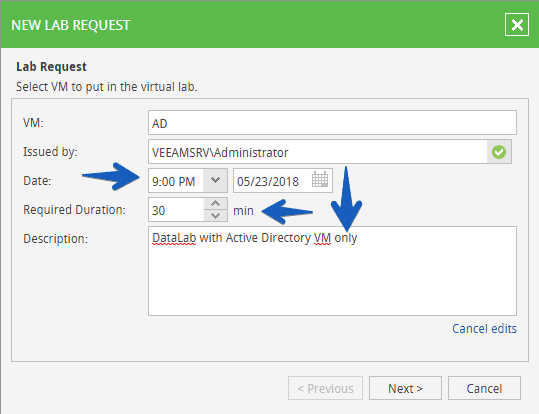Open the calendar date picker icon
This screenshot has width=539, height=414.
pos(320,180)
